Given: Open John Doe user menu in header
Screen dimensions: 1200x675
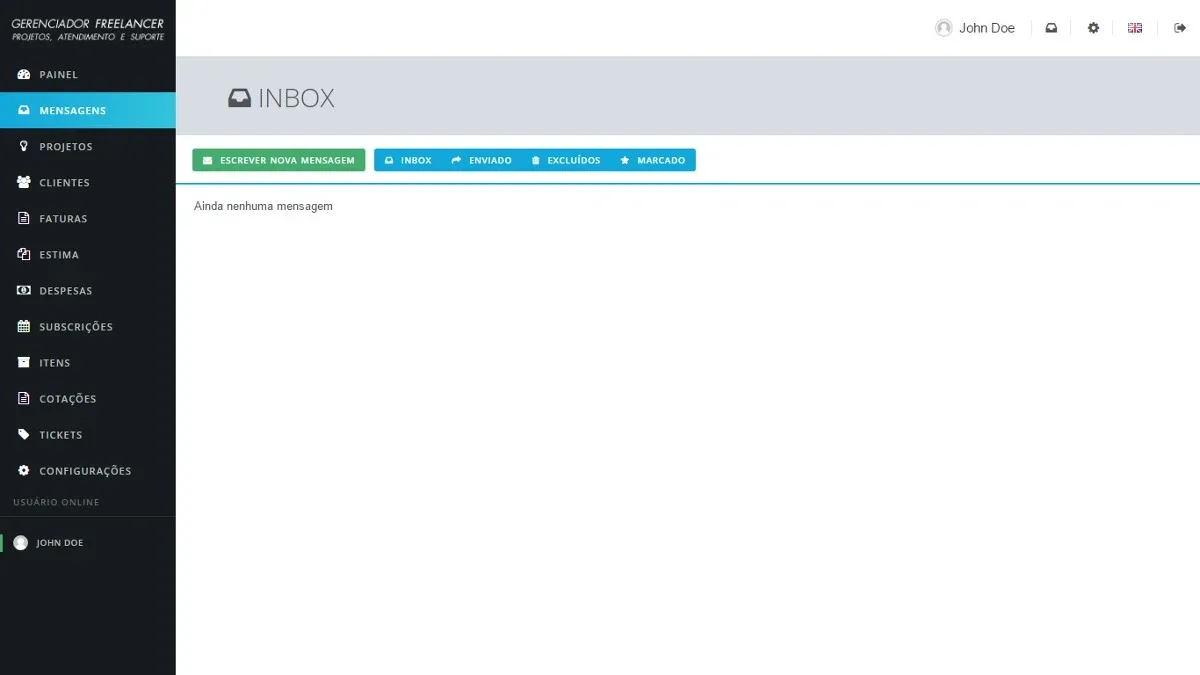Looking at the screenshot, I should pyautogui.click(x=975, y=28).
